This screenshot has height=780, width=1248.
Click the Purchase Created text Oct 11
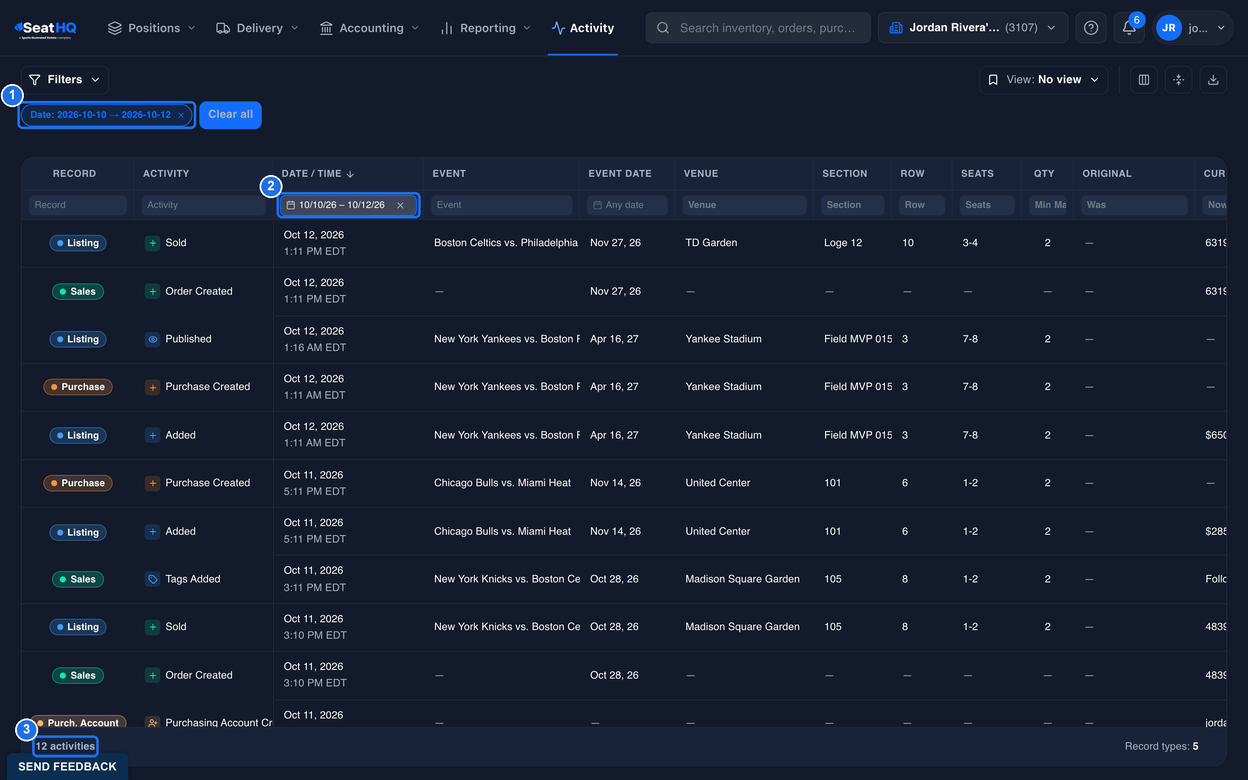(x=208, y=483)
